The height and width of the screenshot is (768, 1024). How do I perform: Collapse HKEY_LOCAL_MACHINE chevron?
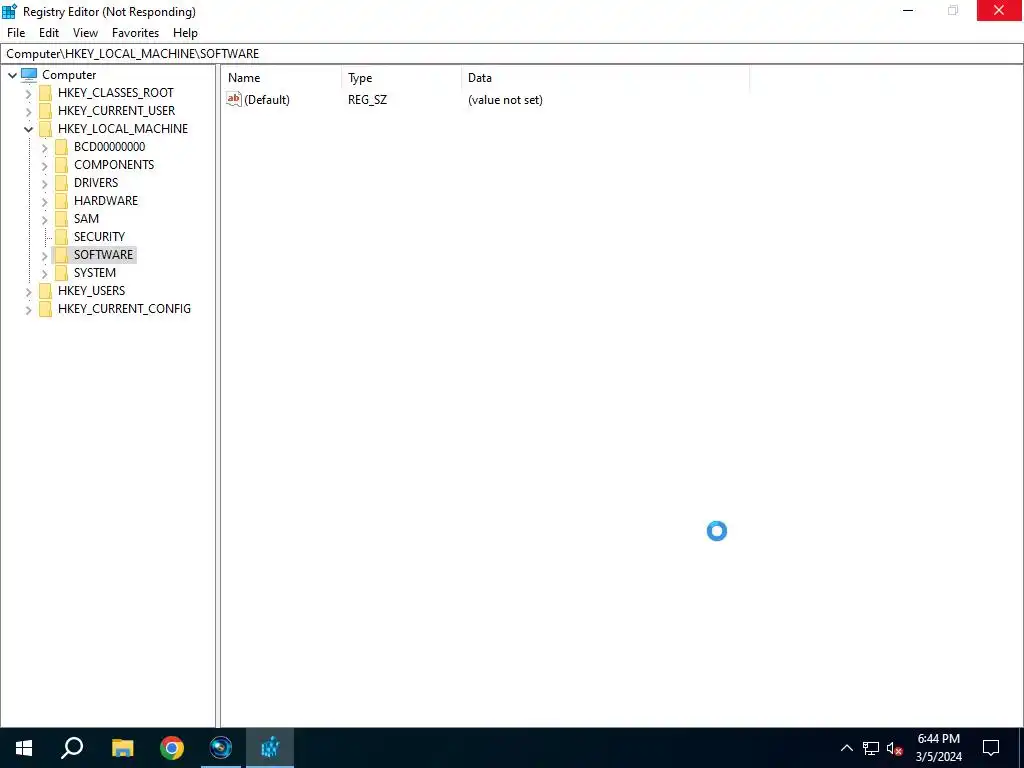tap(28, 129)
